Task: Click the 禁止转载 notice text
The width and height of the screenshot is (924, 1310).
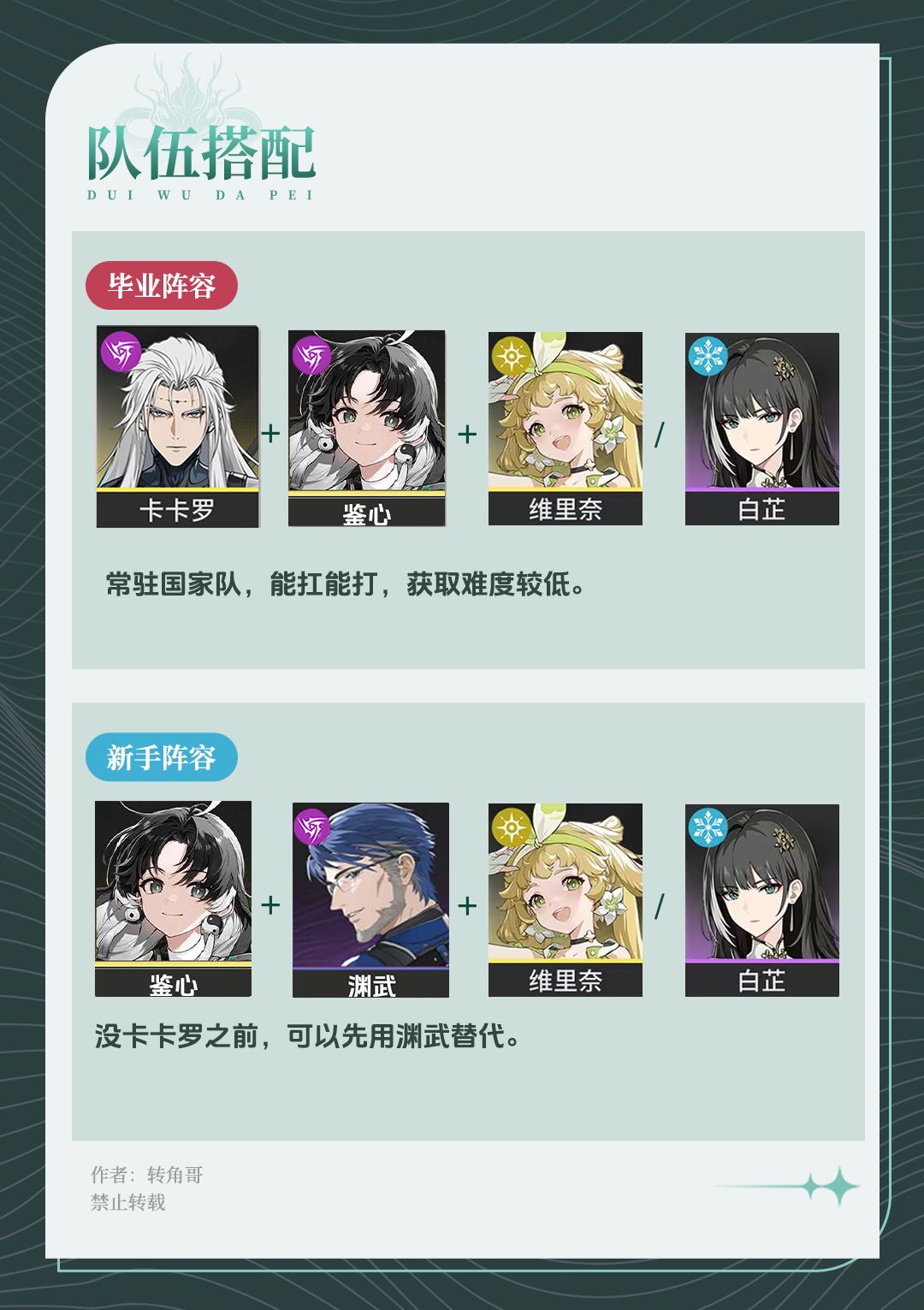Action: [x=128, y=1202]
